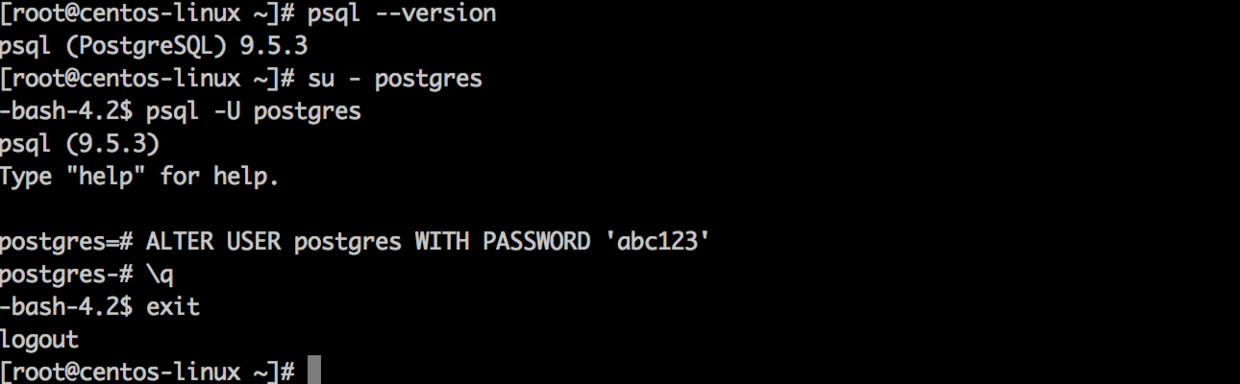The image size is (1240, 384).
Task: Click the gray block cursor at the prompt
Action: pos(314,371)
